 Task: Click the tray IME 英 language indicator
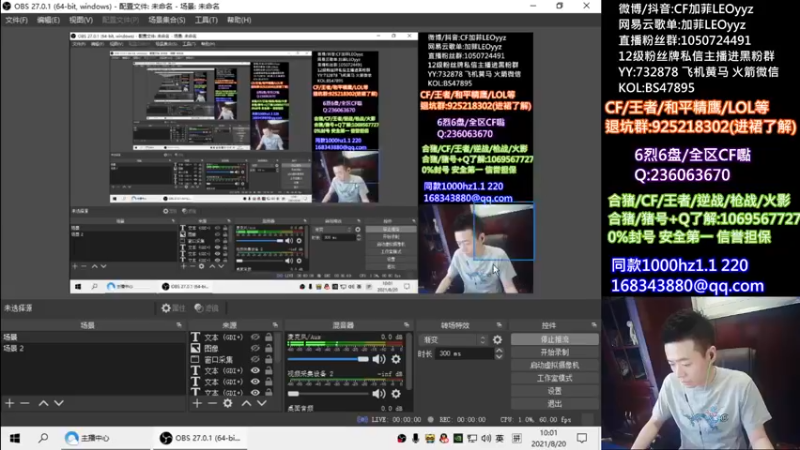[x=499, y=438]
